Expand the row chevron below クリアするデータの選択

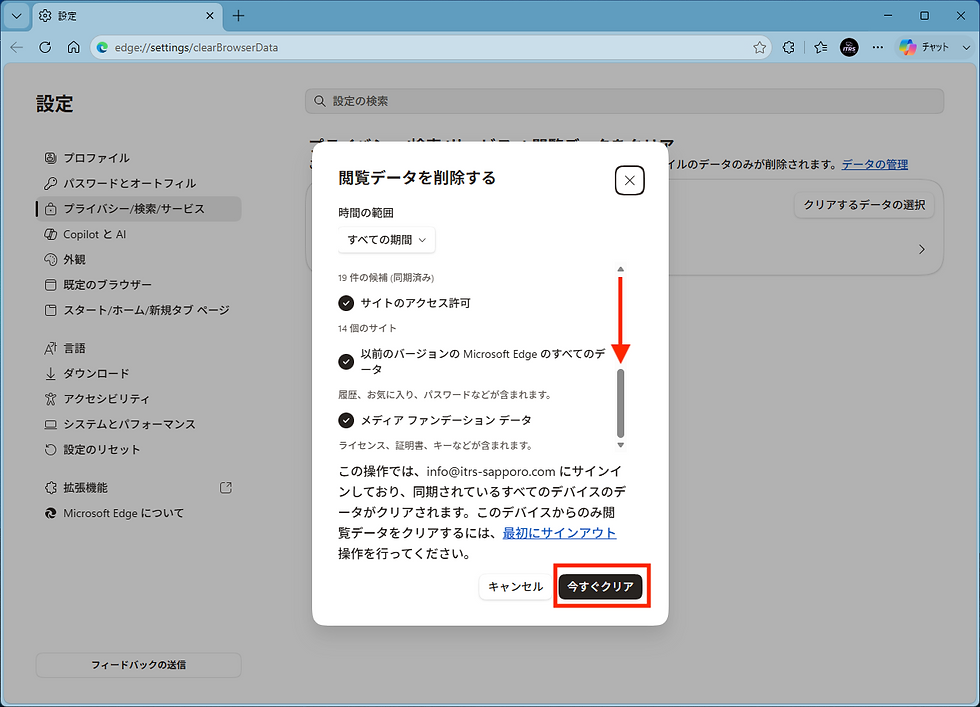pos(922,249)
